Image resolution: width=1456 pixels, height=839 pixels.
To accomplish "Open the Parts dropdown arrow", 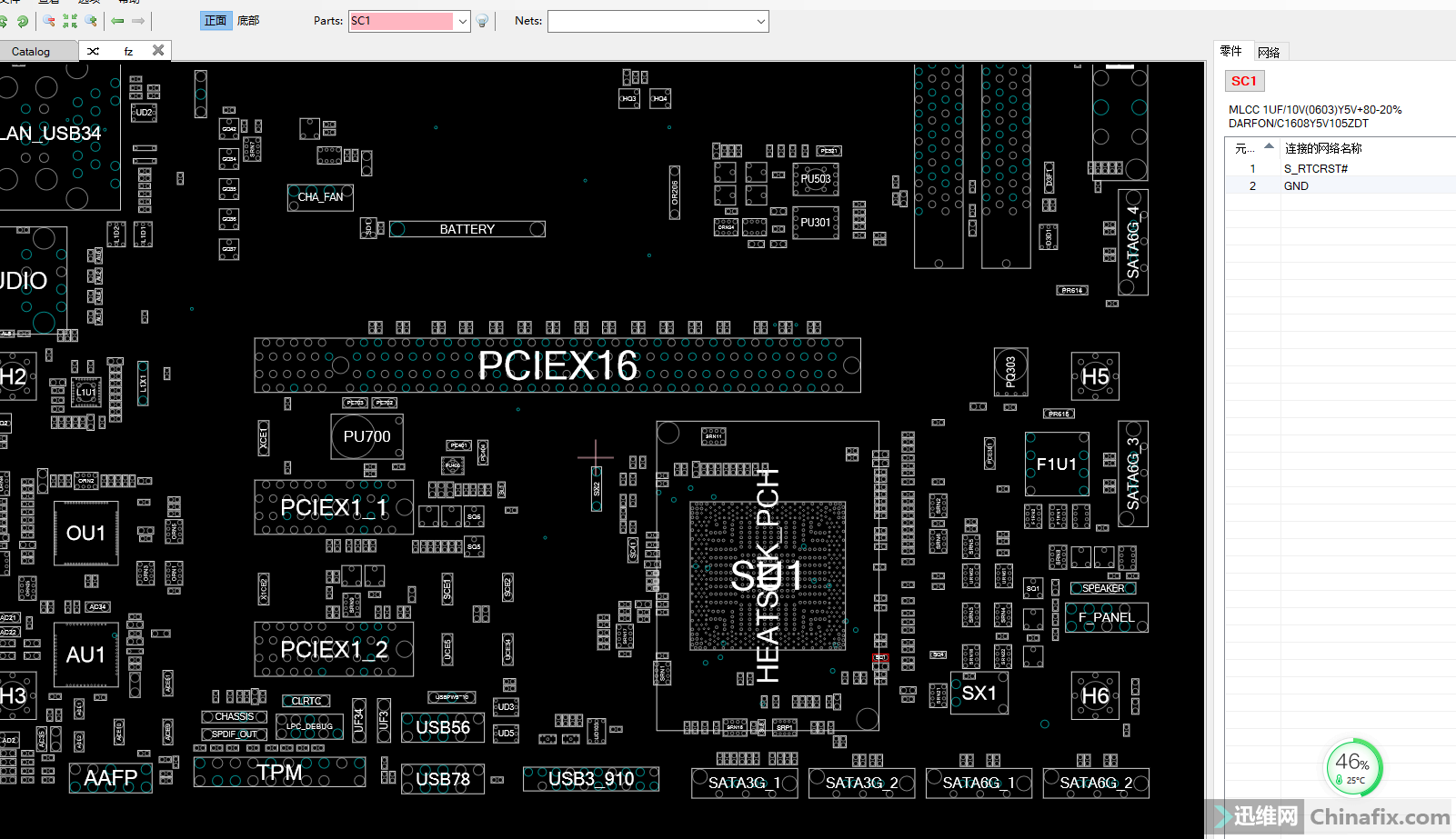I will pyautogui.click(x=462, y=21).
